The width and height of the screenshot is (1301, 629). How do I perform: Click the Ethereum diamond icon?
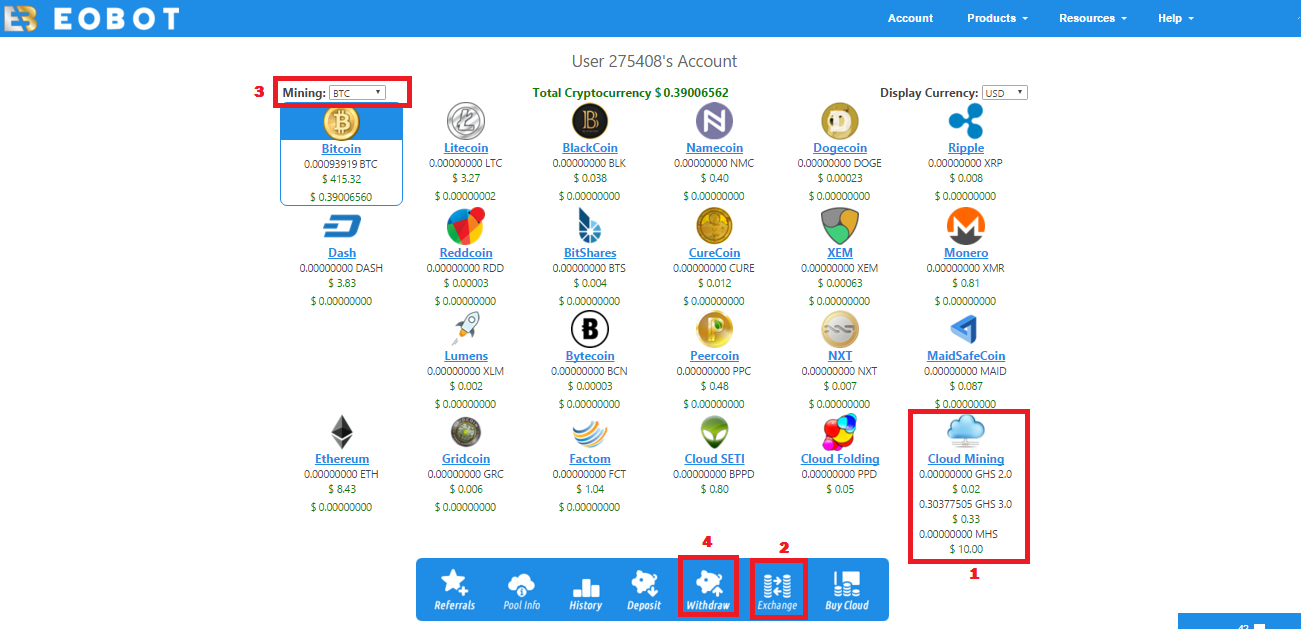click(341, 432)
